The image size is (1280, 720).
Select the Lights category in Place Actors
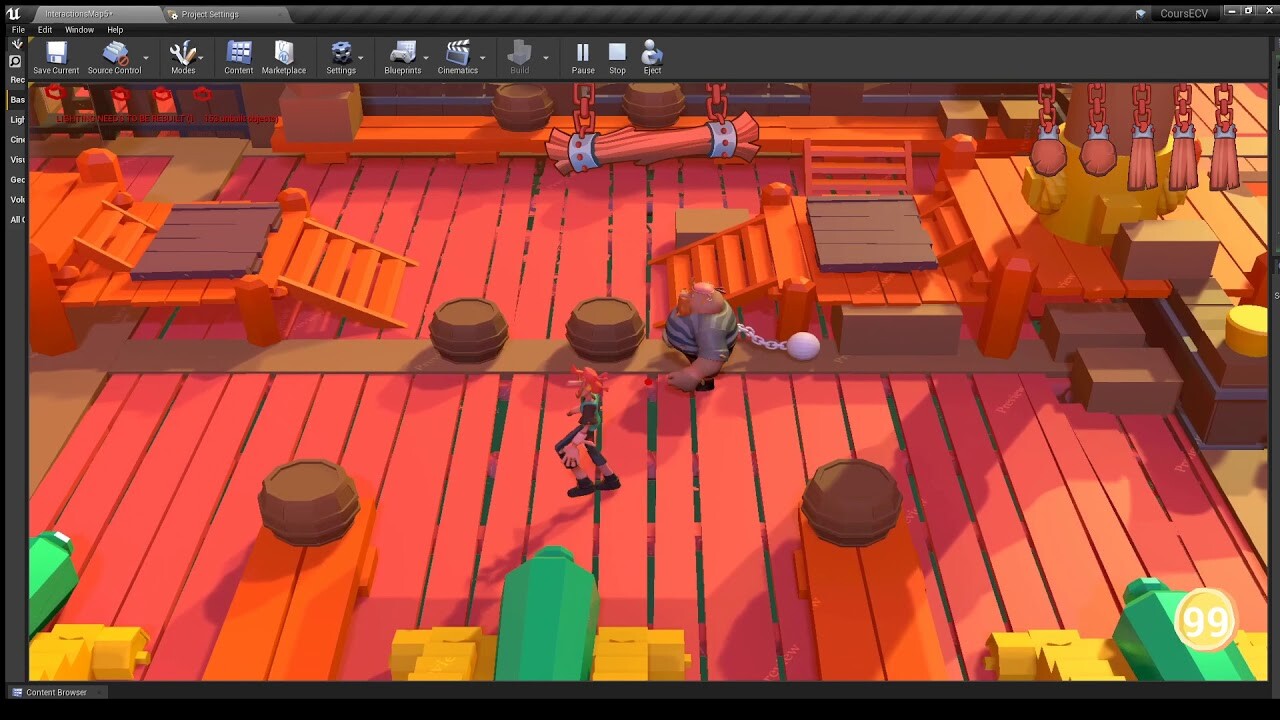14,119
